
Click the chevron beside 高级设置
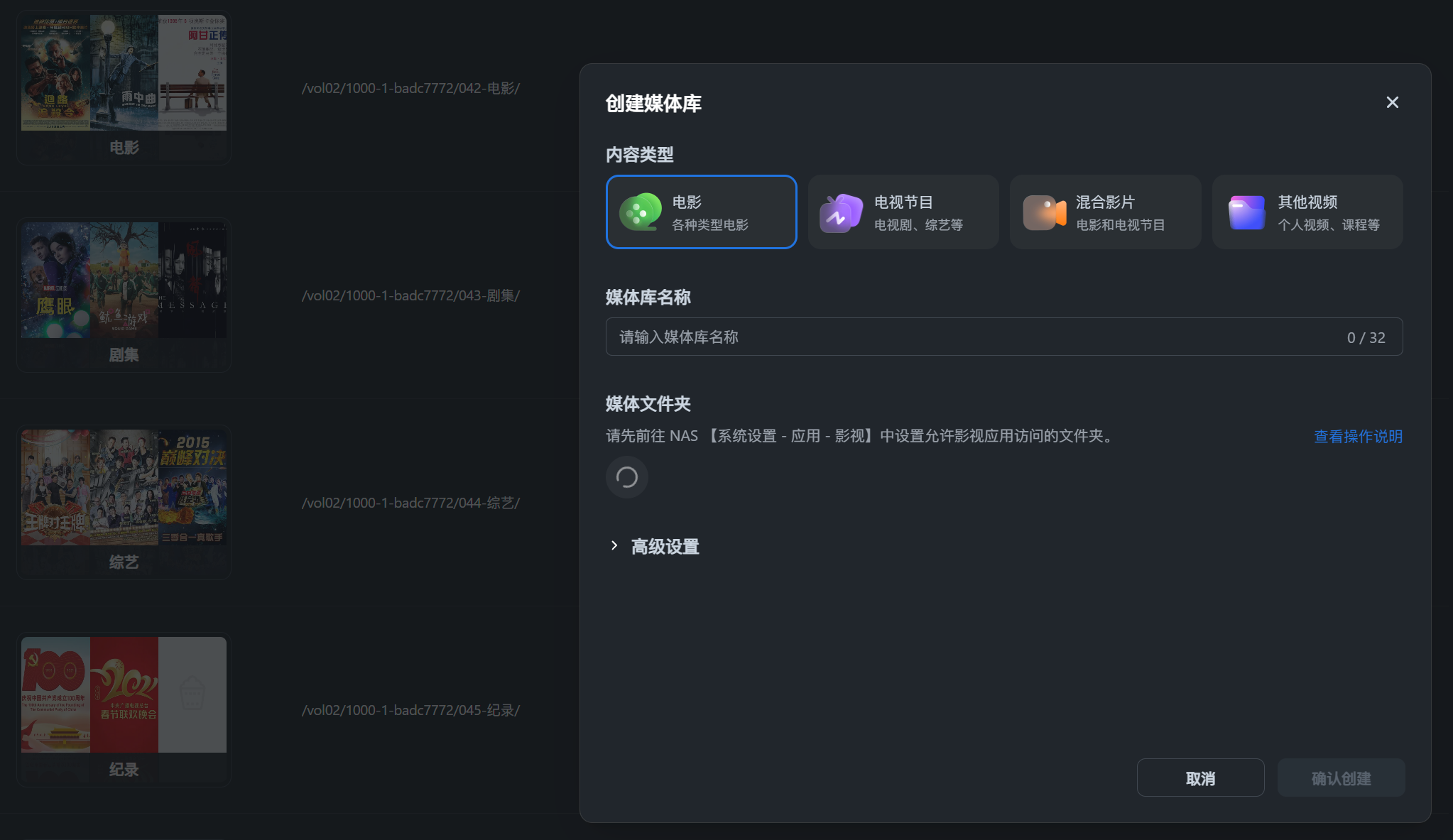[x=614, y=545]
